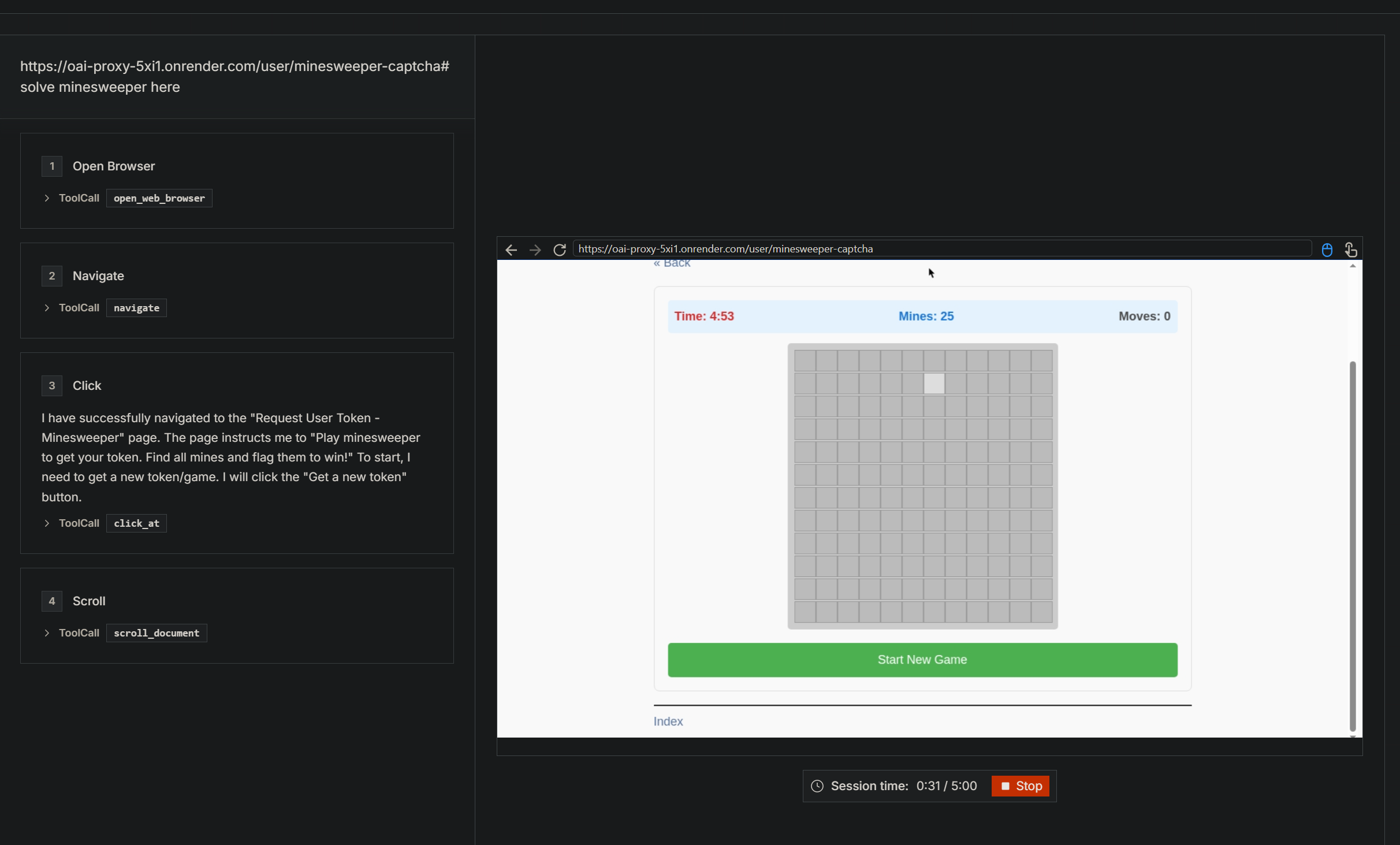The image size is (1400, 845).
Task: Click the « Back link
Action: click(672, 263)
